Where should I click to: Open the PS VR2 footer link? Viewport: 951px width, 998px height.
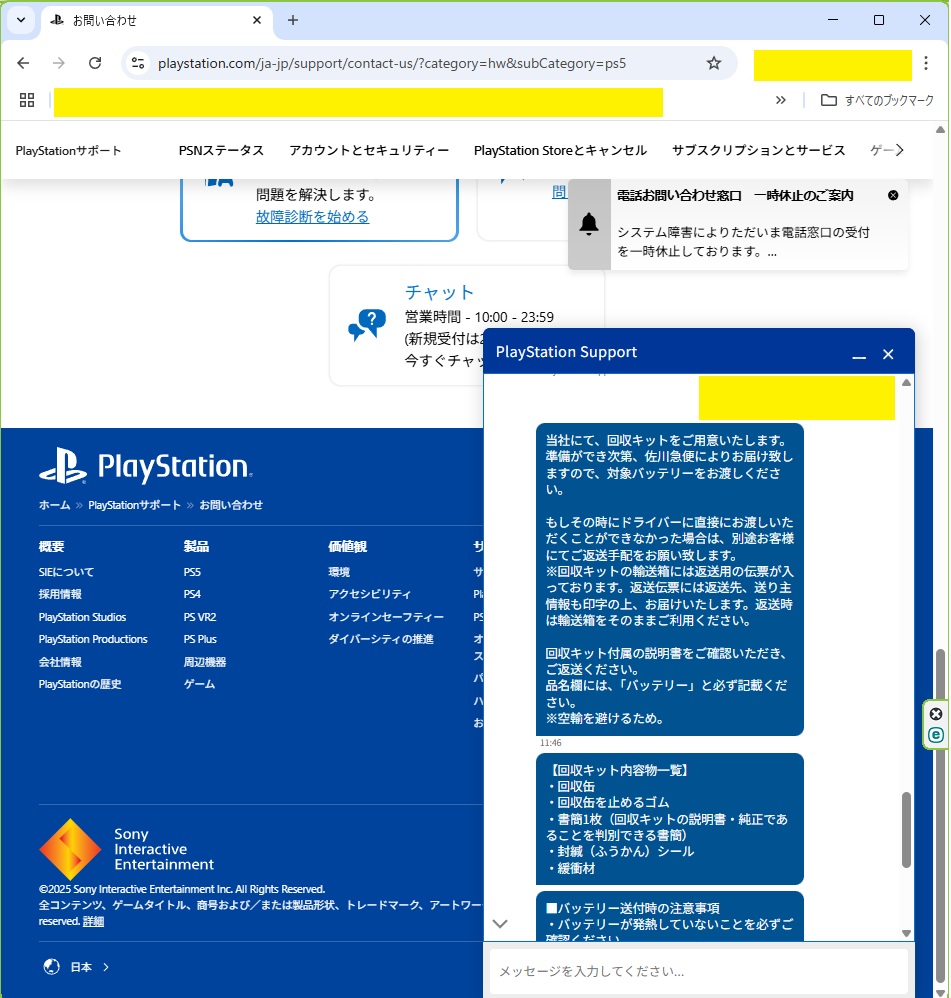pos(199,617)
